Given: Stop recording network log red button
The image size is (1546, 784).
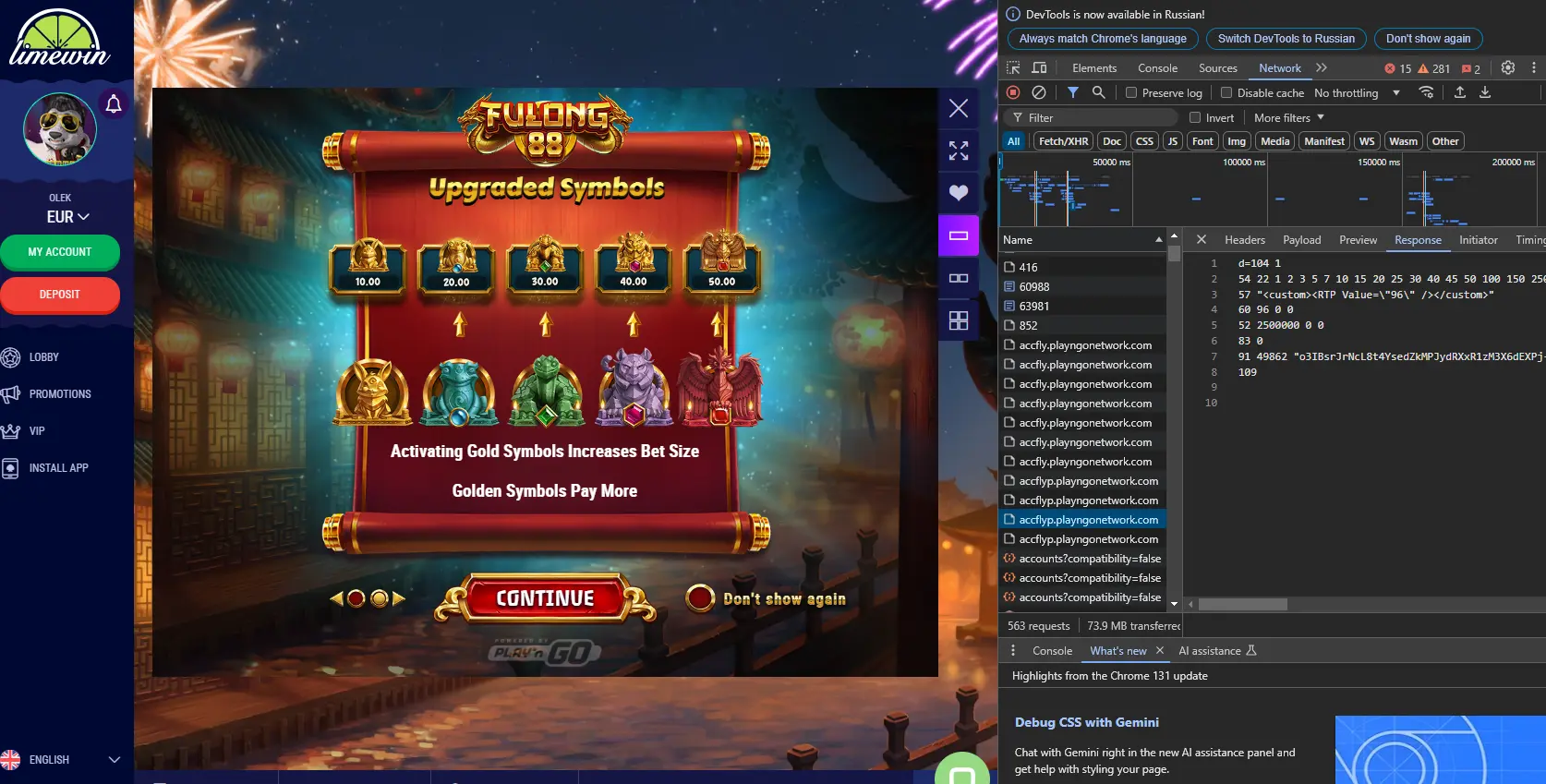Looking at the screenshot, I should click(x=1013, y=92).
